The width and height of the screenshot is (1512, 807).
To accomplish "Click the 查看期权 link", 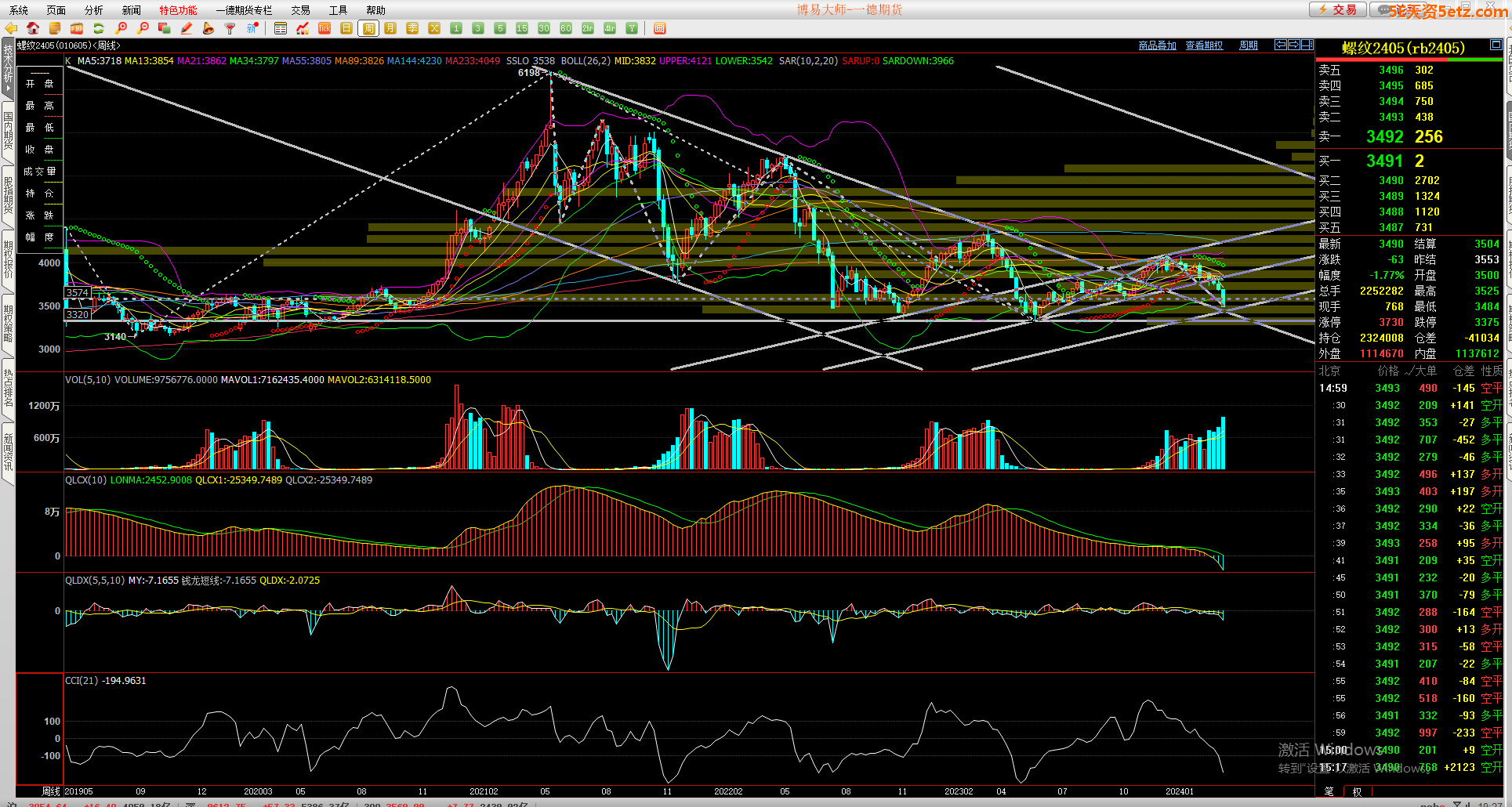I will pos(1204,45).
